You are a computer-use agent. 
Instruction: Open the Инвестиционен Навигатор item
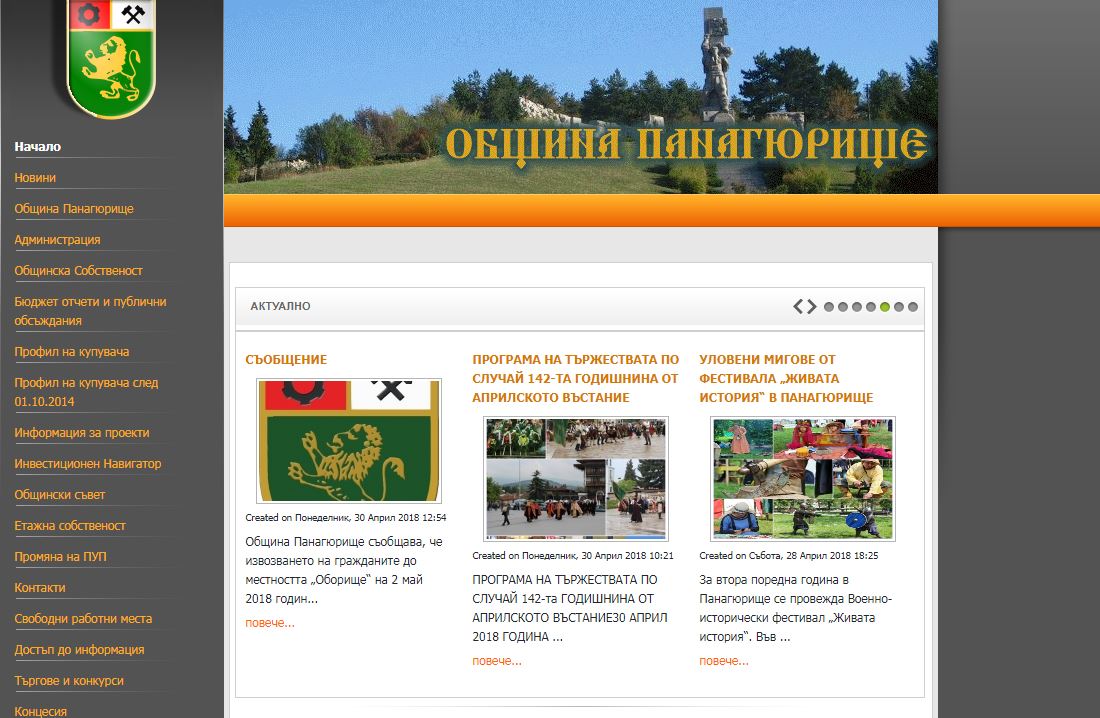click(x=88, y=464)
